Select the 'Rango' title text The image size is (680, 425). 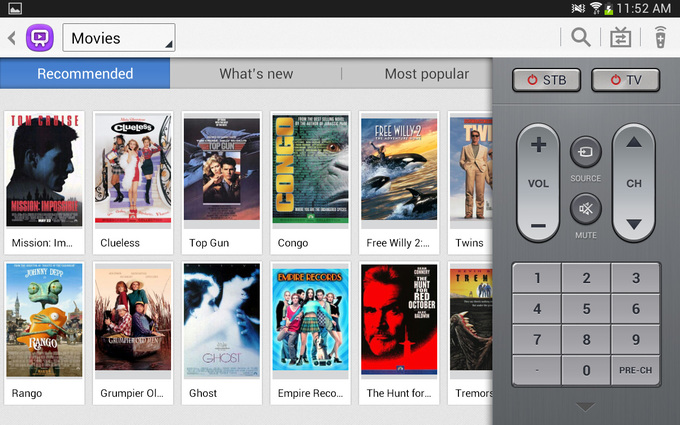(x=27, y=393)
